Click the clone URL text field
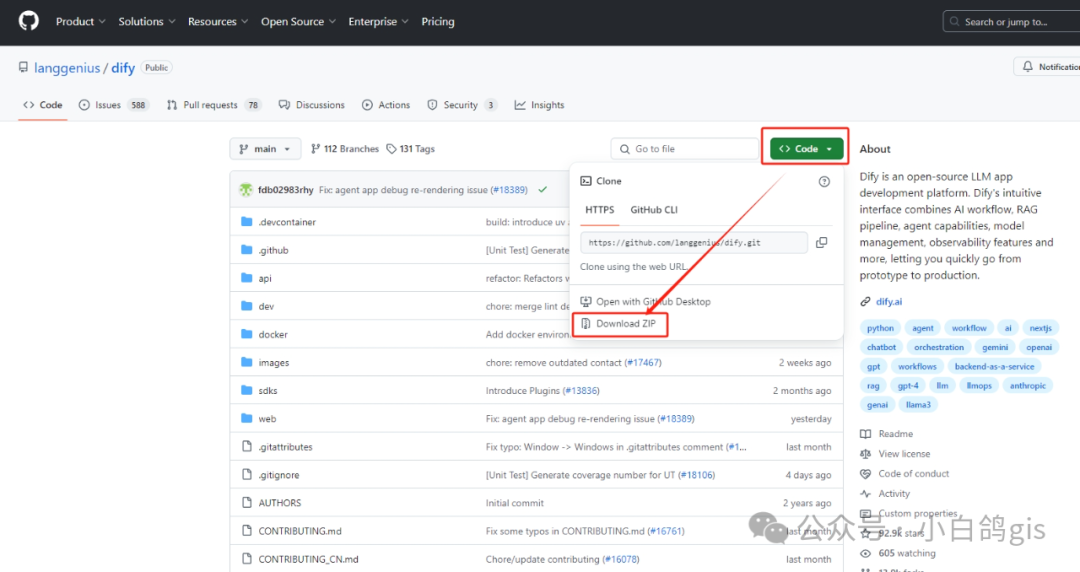 tap(694, 243)
